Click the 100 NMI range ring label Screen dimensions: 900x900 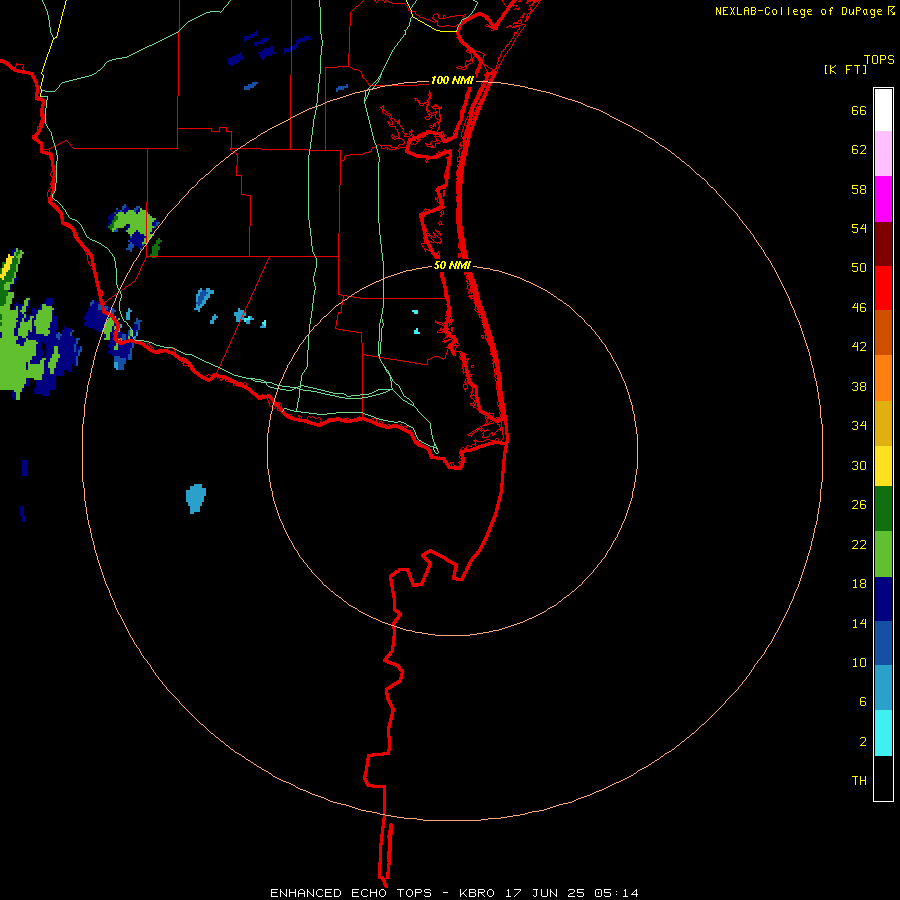tap(452, 80)
